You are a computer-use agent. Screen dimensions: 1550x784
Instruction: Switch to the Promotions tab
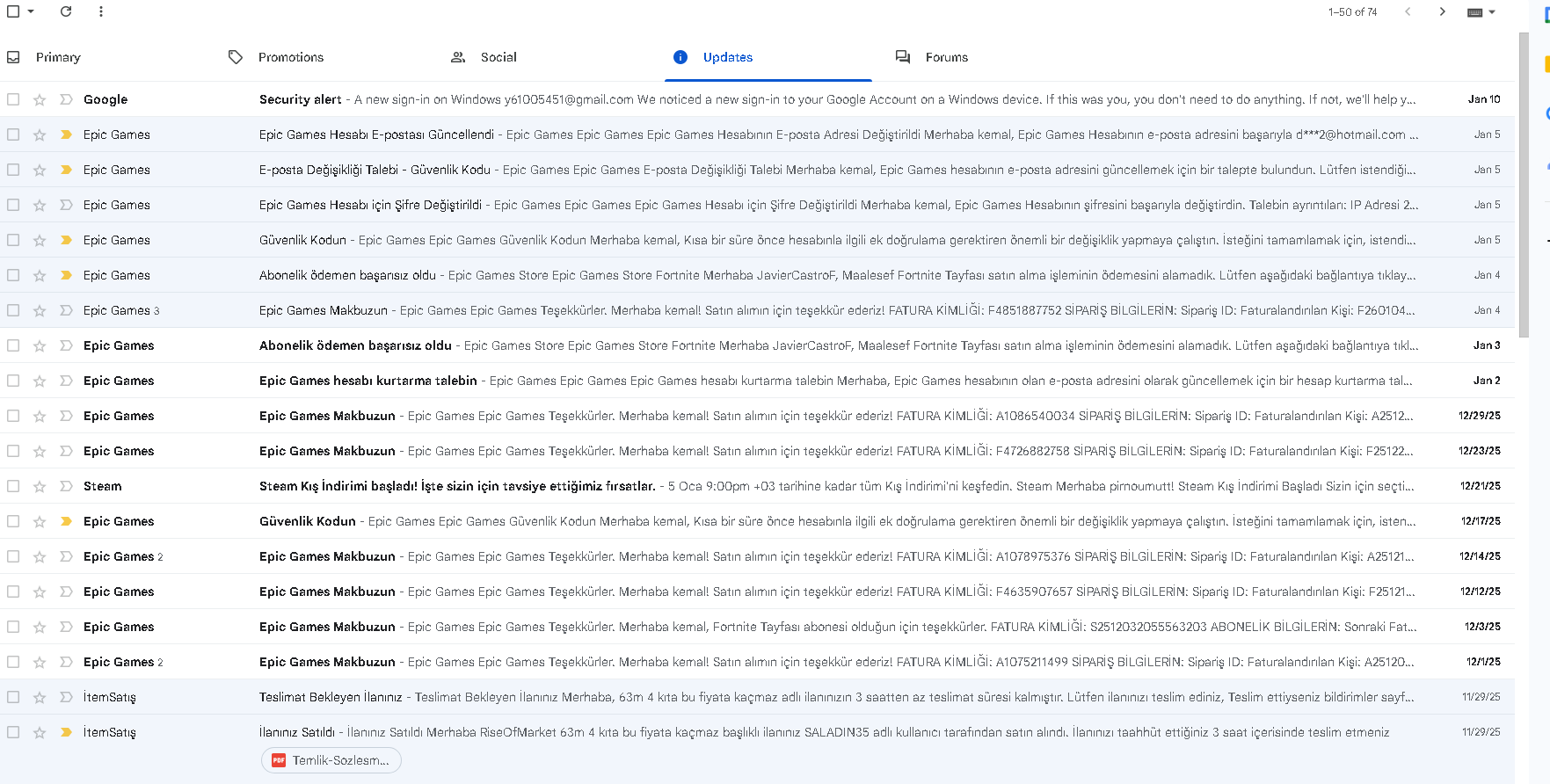pyautogui.click(x=276, y=57)
